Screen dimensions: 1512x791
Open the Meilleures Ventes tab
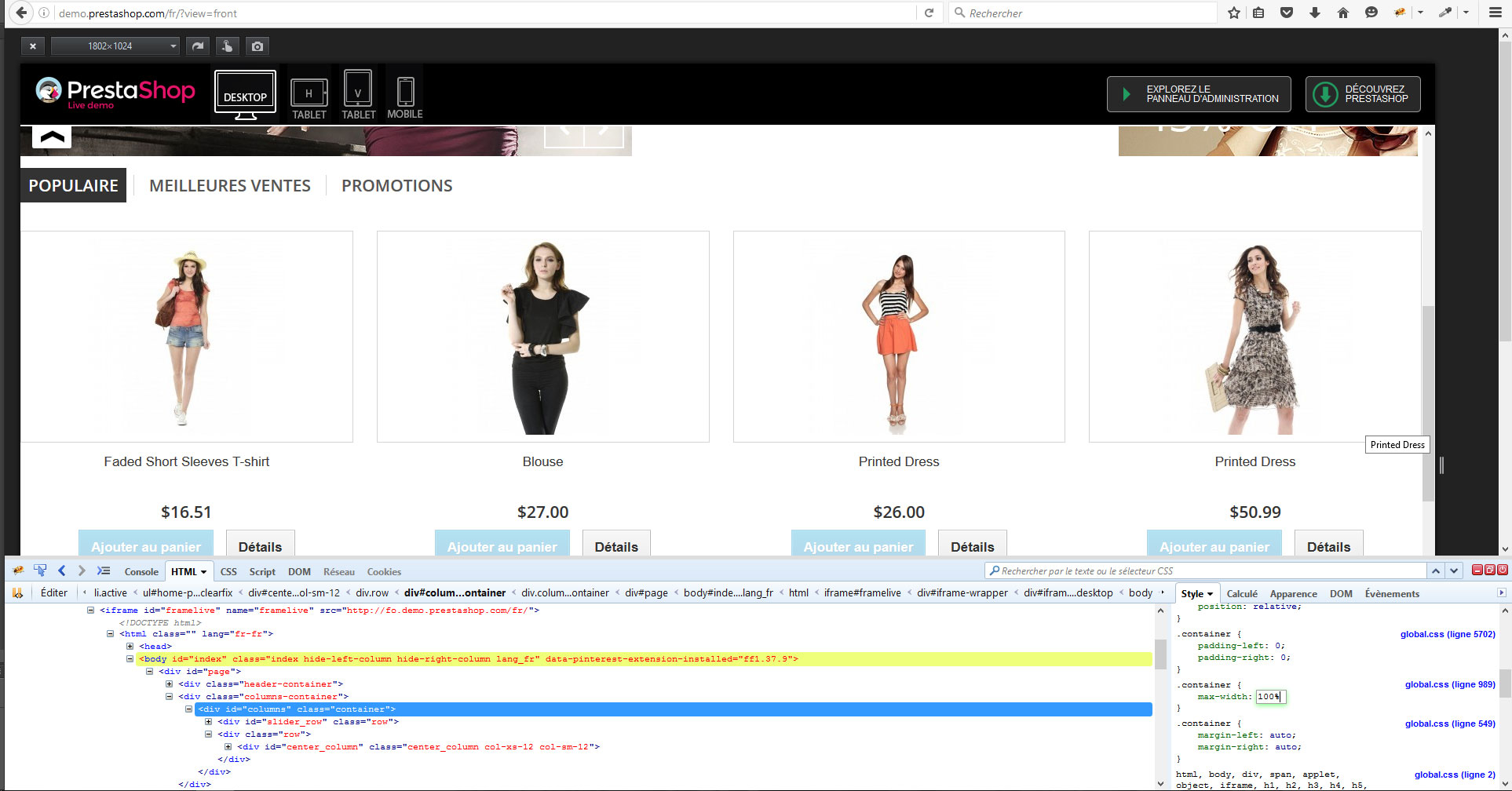click(230, 186)
